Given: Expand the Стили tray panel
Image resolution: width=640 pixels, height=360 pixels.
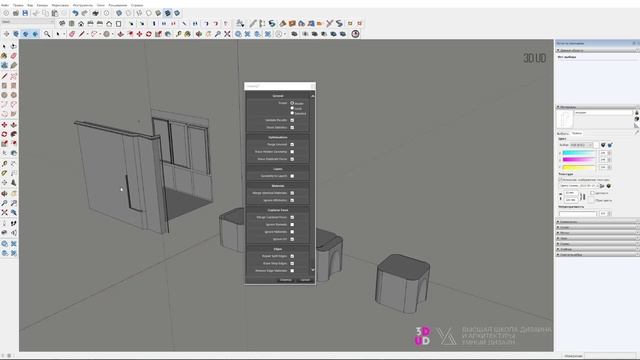Looking at the screenshot, I should point(597,227).
